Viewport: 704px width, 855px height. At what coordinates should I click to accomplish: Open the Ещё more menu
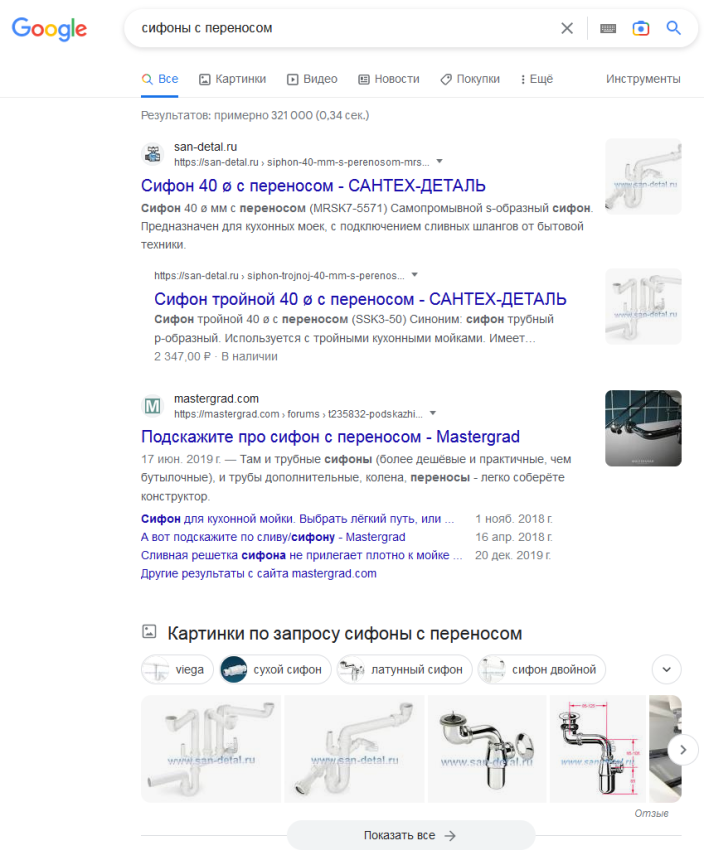[x=533, y=79]
